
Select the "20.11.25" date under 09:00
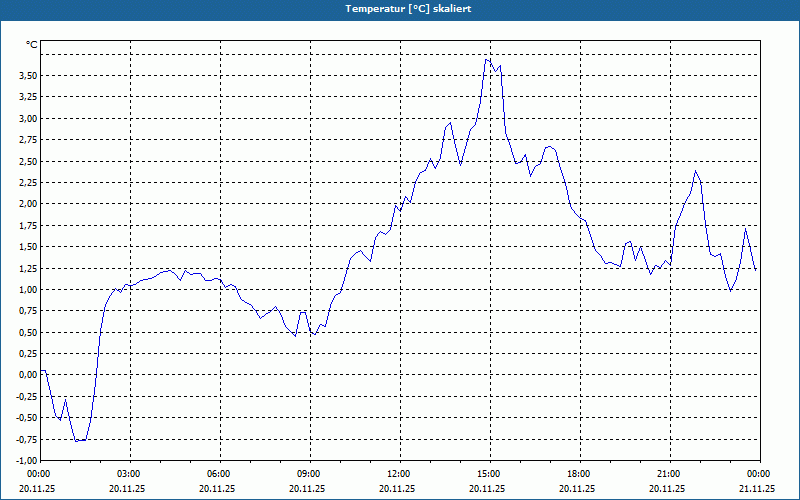(x=307, y=488)
